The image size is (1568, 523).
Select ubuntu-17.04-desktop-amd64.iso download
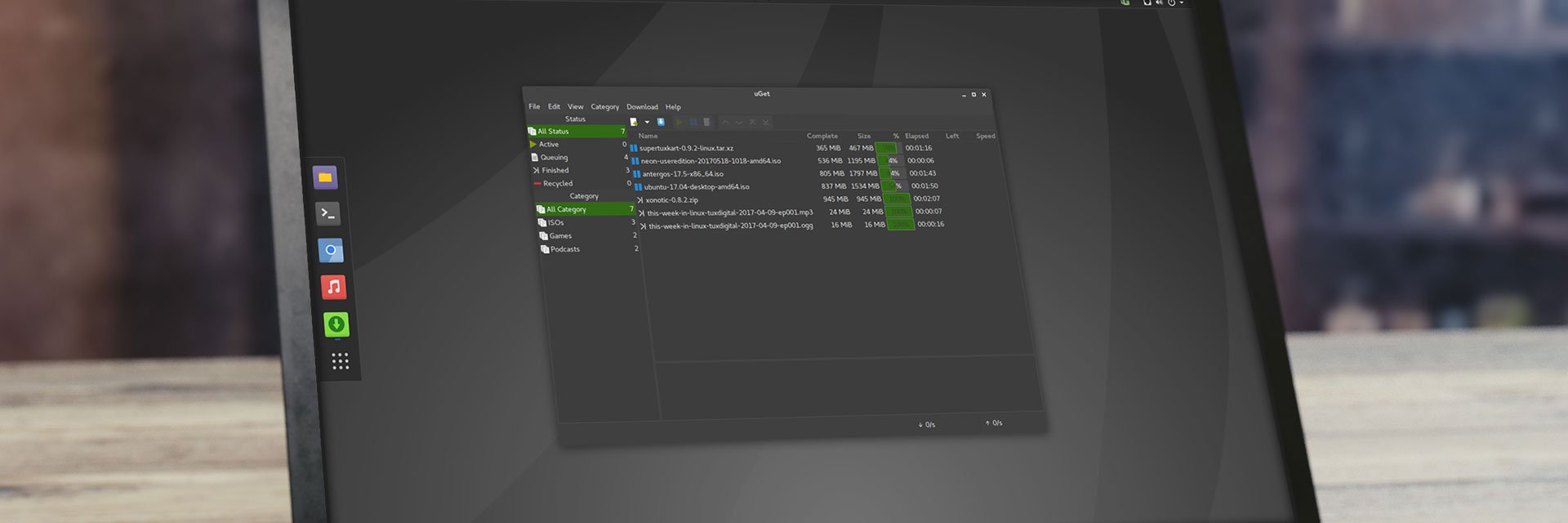697,186
